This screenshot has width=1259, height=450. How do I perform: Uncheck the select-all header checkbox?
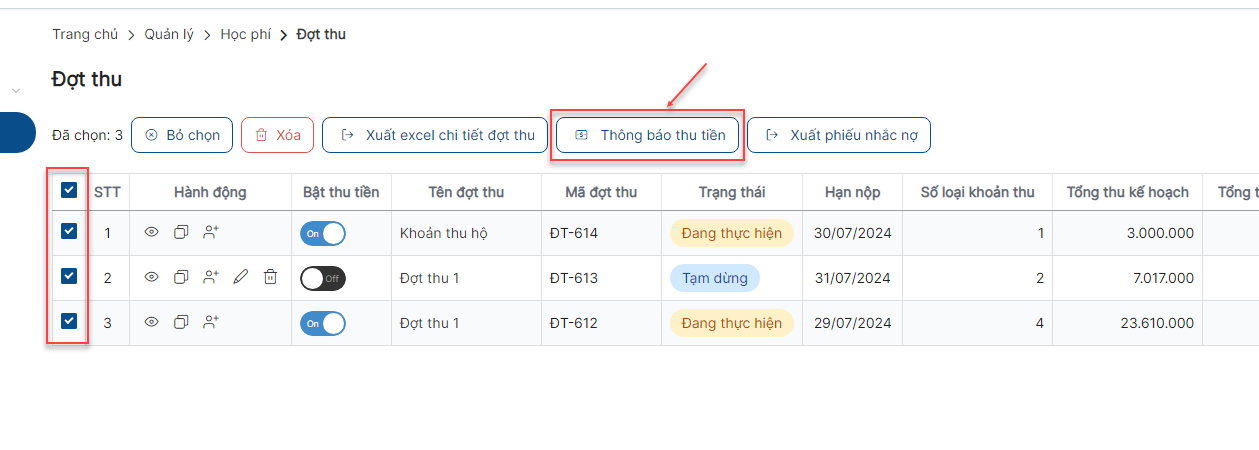point(69,190)
